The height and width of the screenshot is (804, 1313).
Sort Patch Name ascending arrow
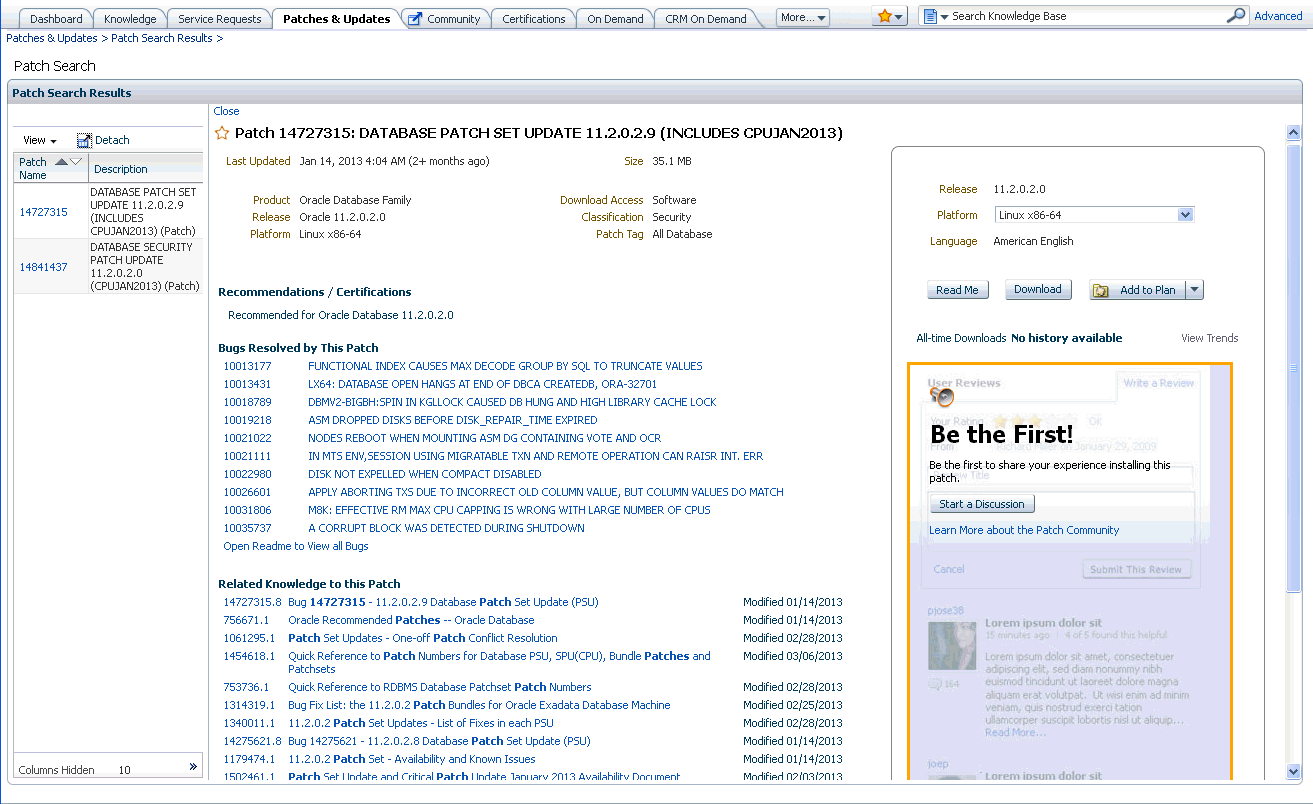(x=62, y=161)
